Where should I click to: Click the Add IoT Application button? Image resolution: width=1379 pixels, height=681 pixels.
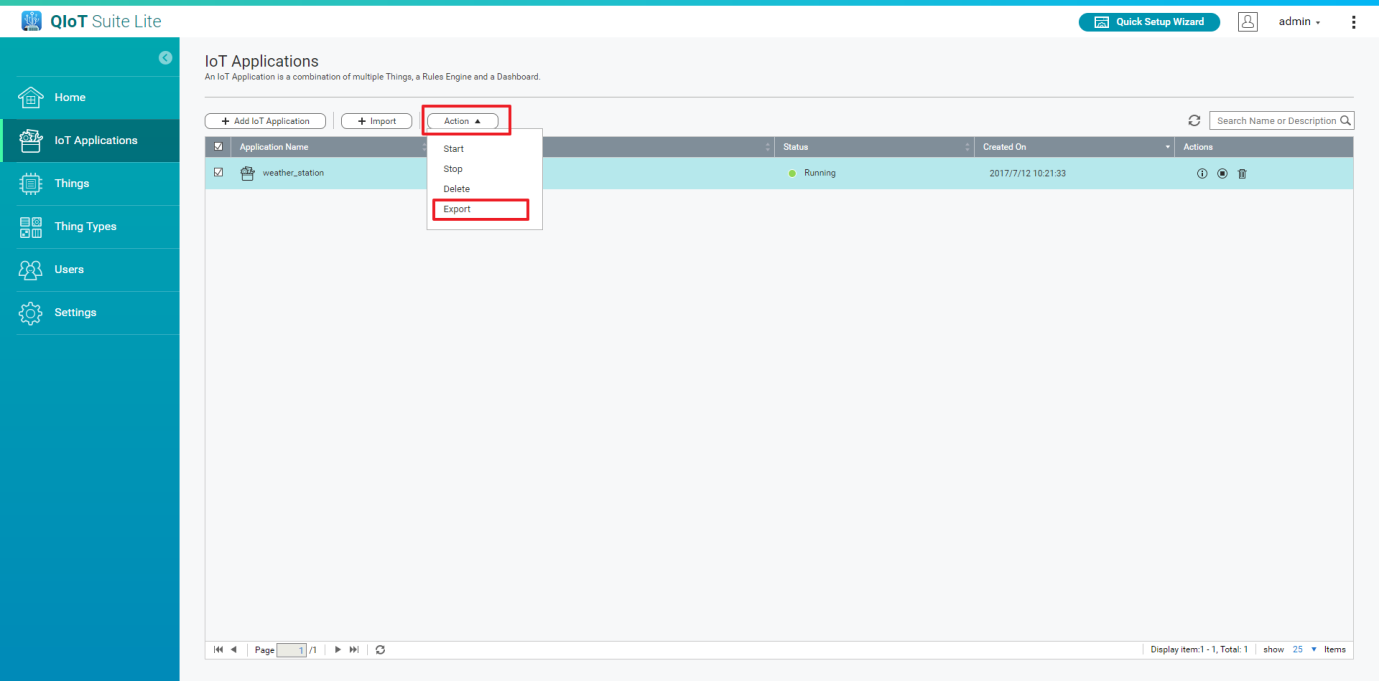pyautogui.click(x=265, y=121)
